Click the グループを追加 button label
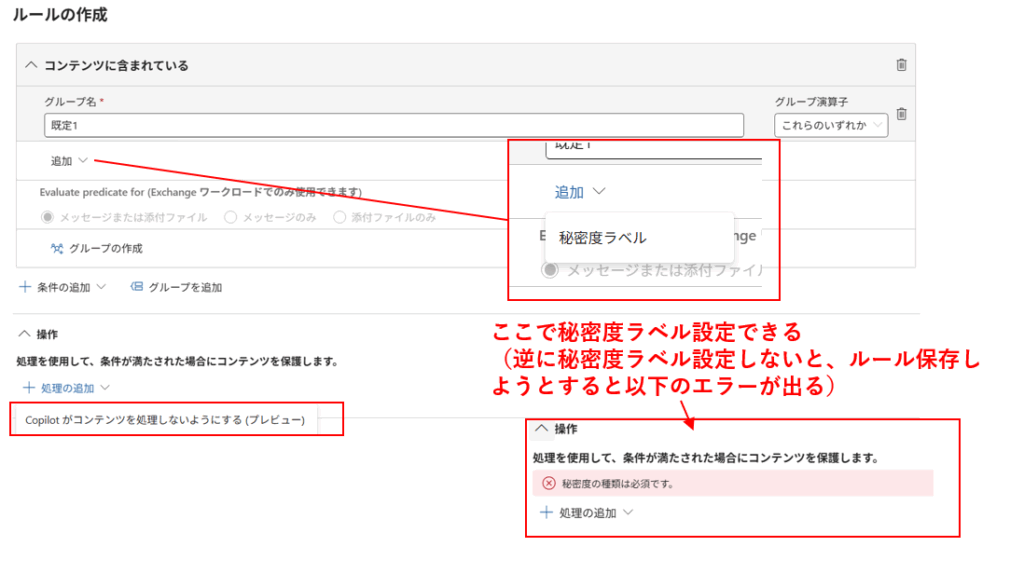The height and width of the screenshot is (574, 1024). [x=185, y=287]
